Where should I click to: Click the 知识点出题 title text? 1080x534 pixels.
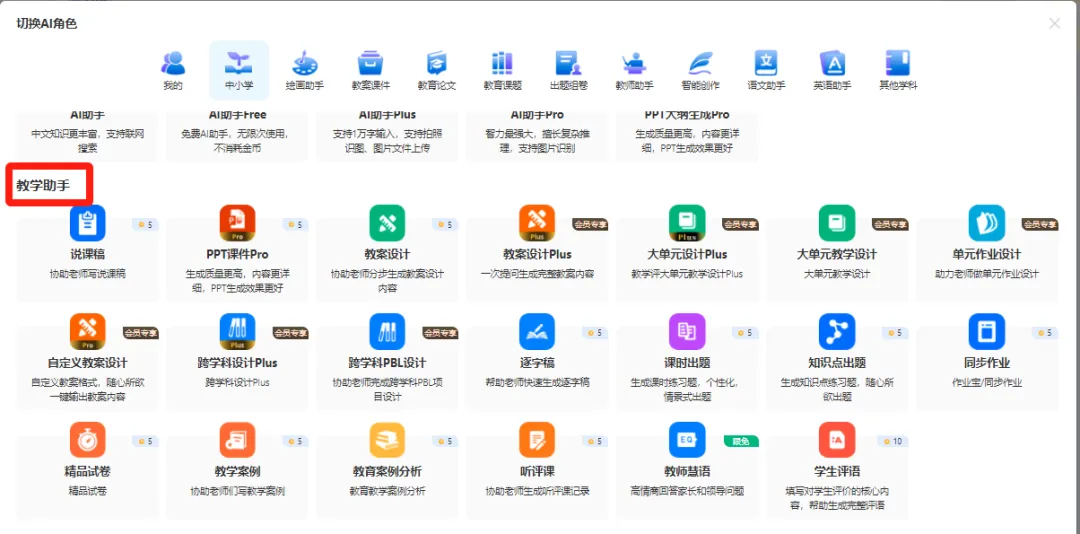tap(837, 363)
